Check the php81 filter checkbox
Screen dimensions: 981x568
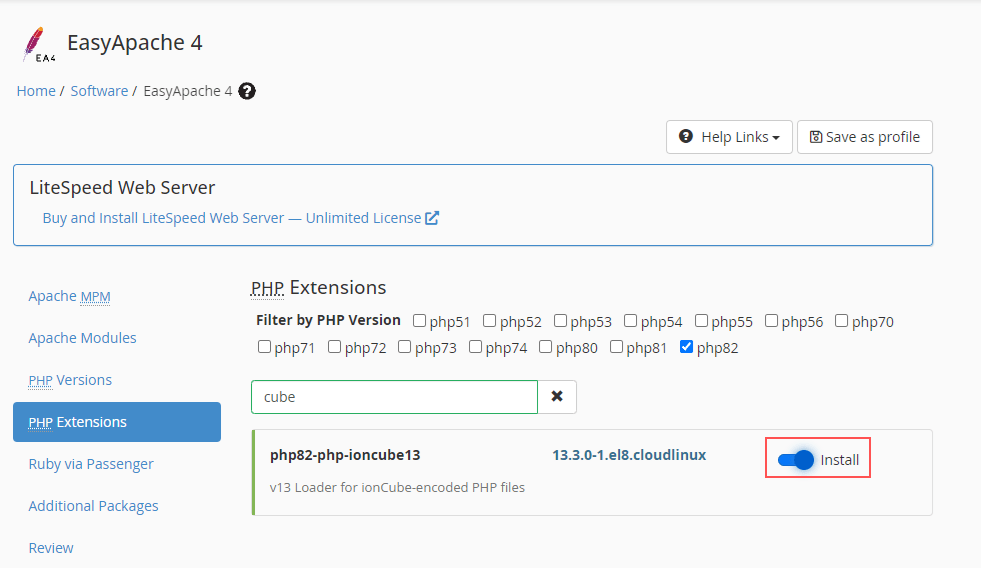[616, 347]
